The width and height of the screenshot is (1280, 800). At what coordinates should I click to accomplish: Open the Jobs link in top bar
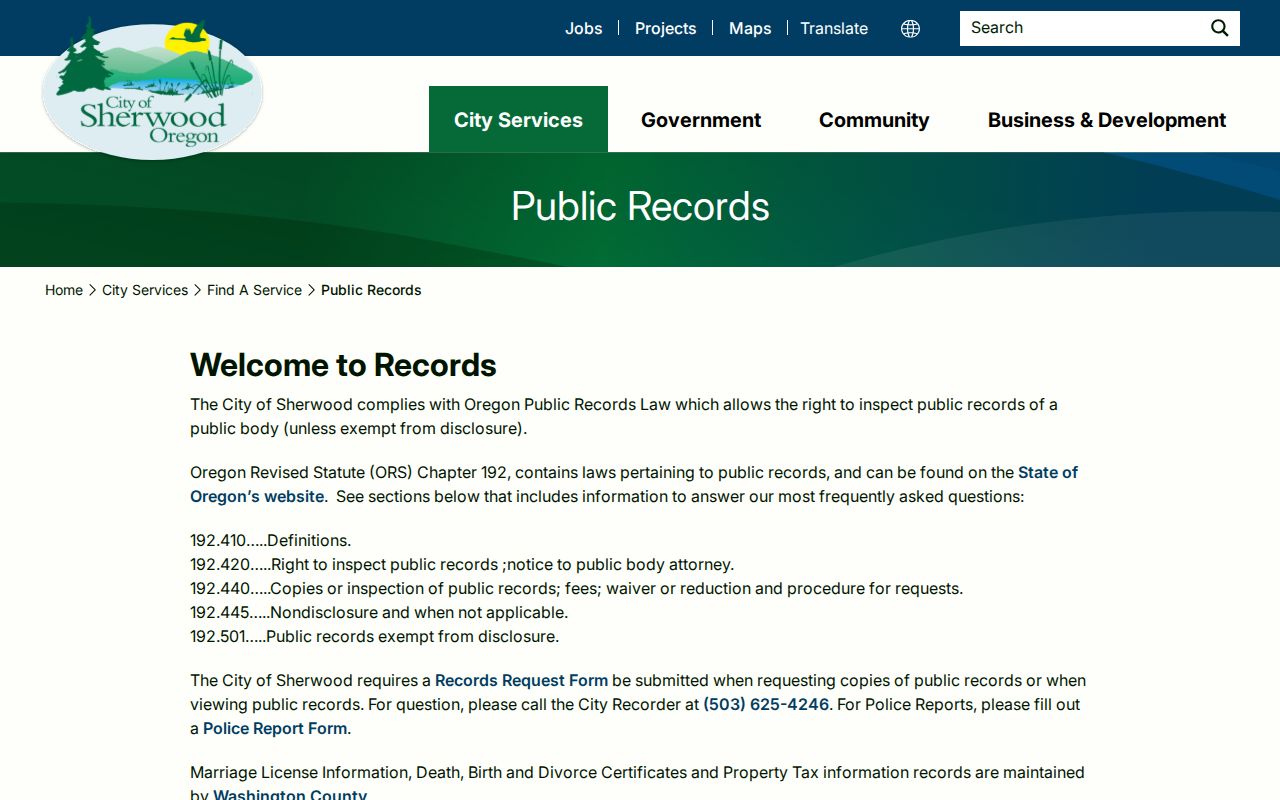(584, 28)
